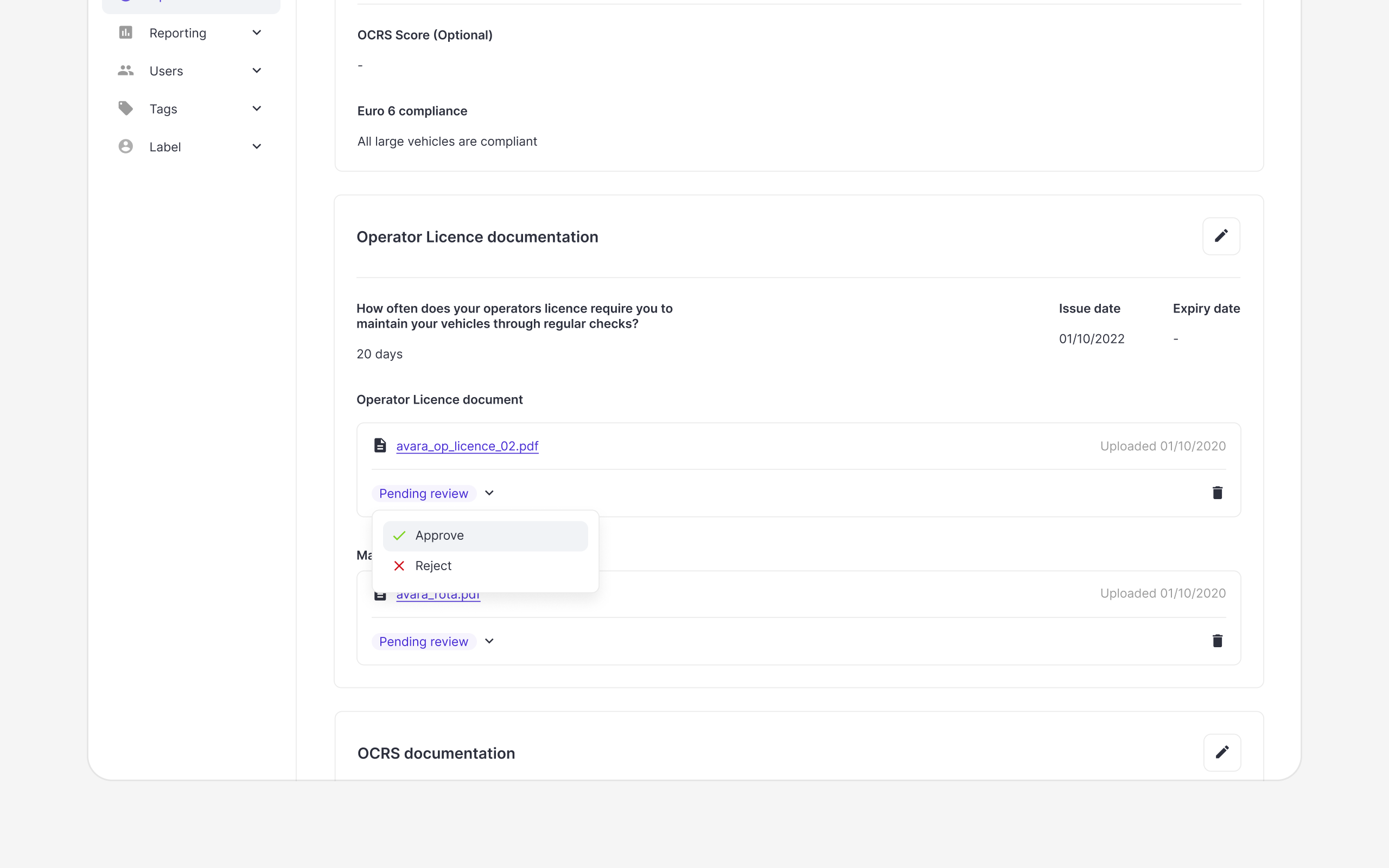The width and height of the screenshot is (1389, 868).
Task: Delete the avara_rota.pdf document
Action: tap(1217, 641)
